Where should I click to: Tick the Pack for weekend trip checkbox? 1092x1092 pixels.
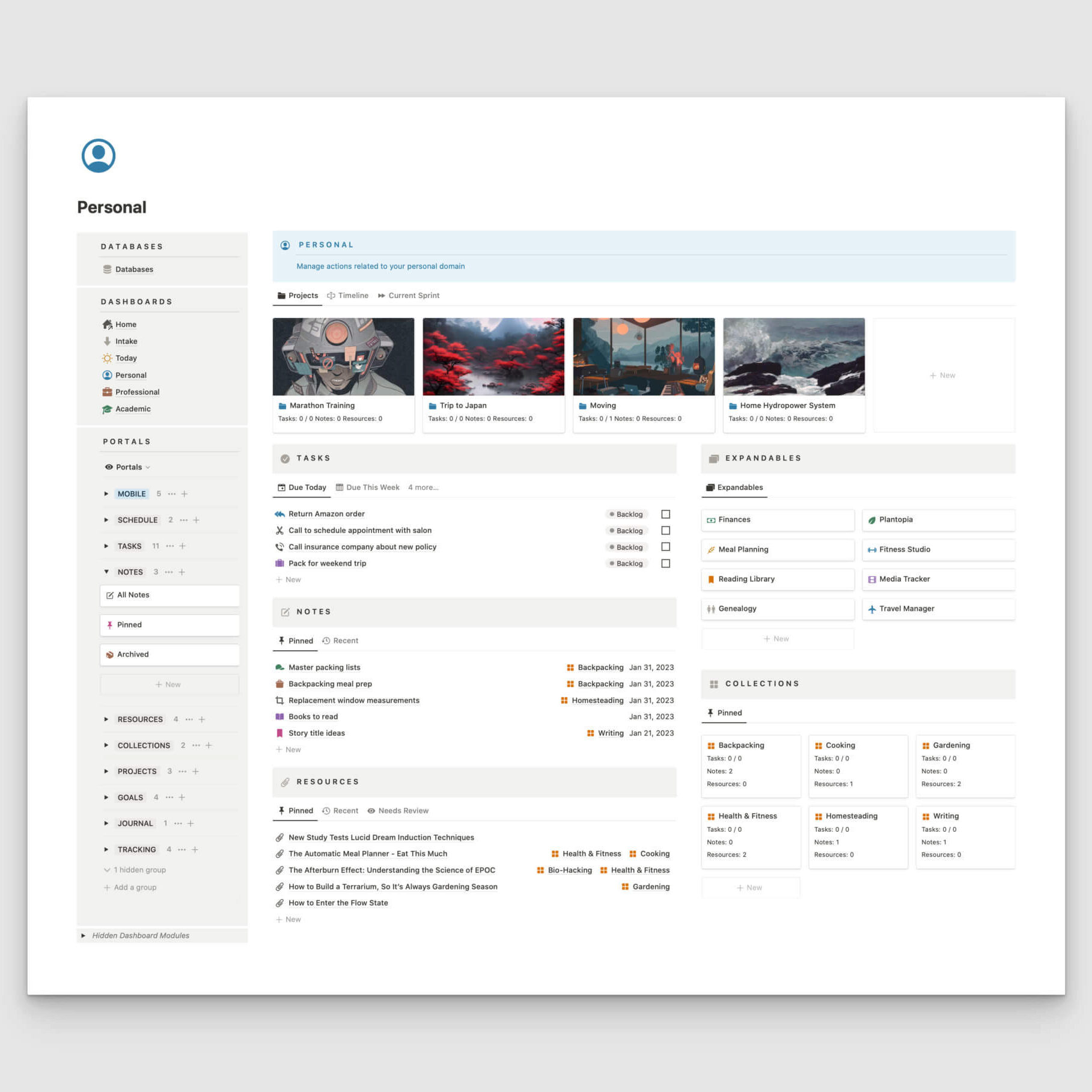pyautogui.click(x=665, y=564)
